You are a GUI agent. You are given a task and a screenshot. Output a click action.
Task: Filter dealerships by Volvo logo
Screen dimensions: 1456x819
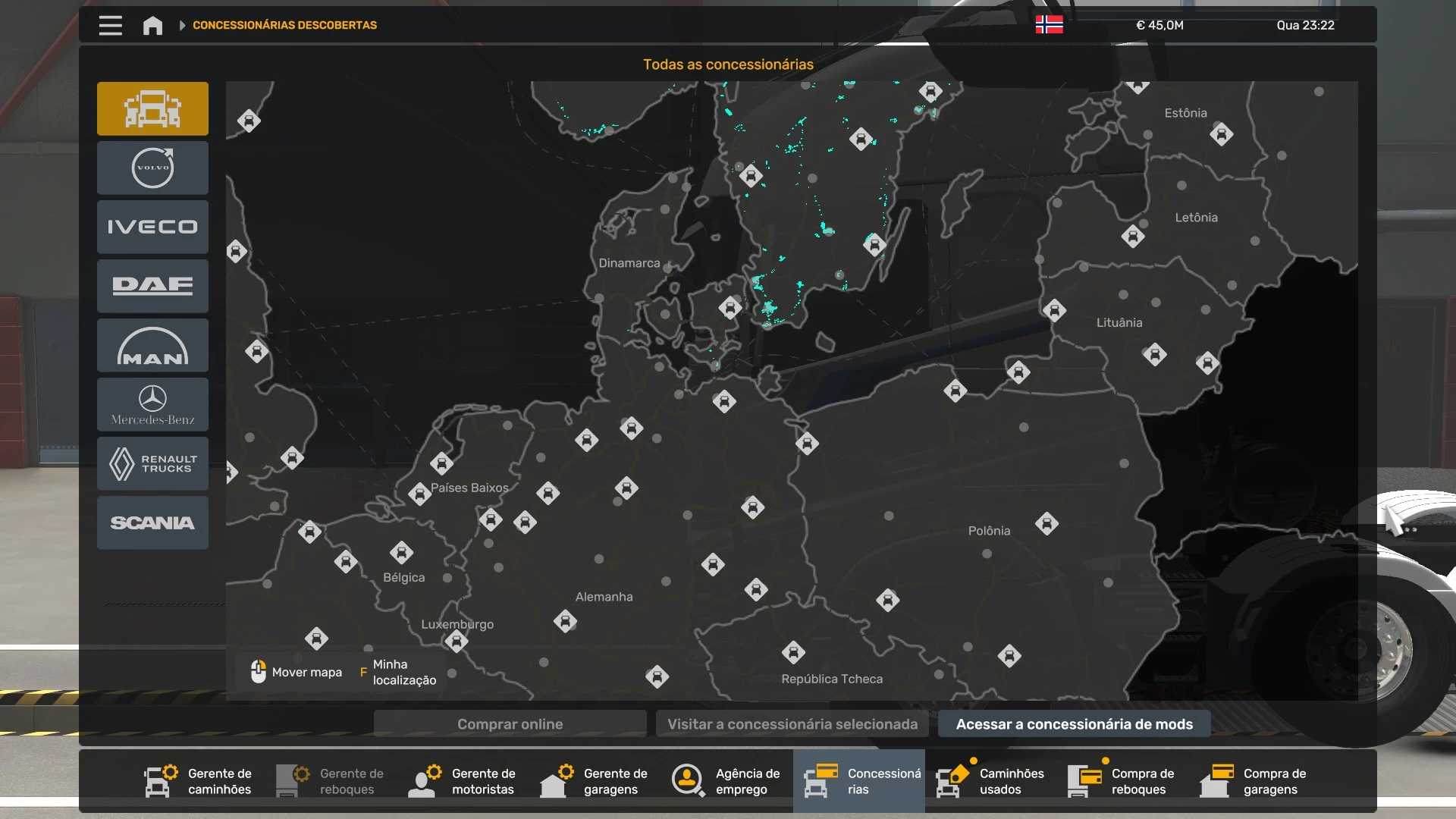tap(152, 168)
